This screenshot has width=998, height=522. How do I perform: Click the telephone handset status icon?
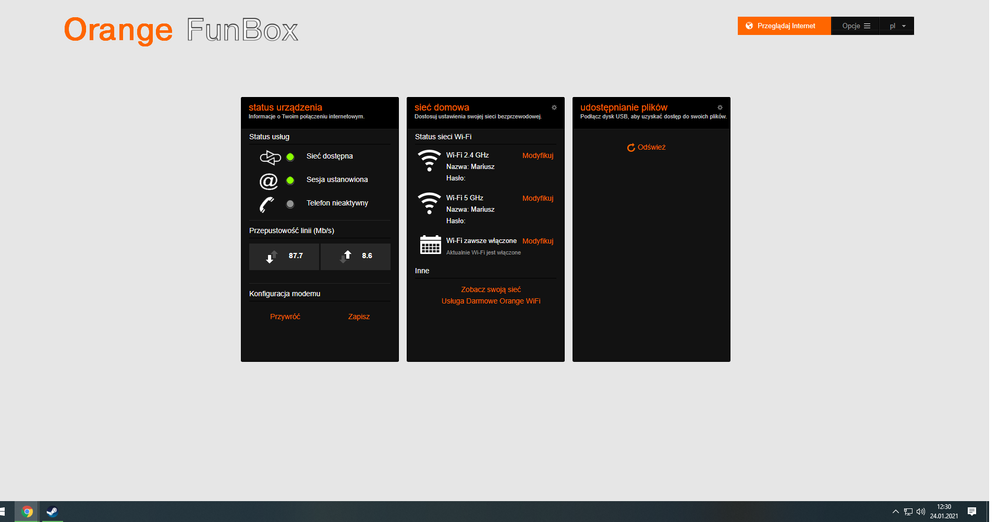268,204
